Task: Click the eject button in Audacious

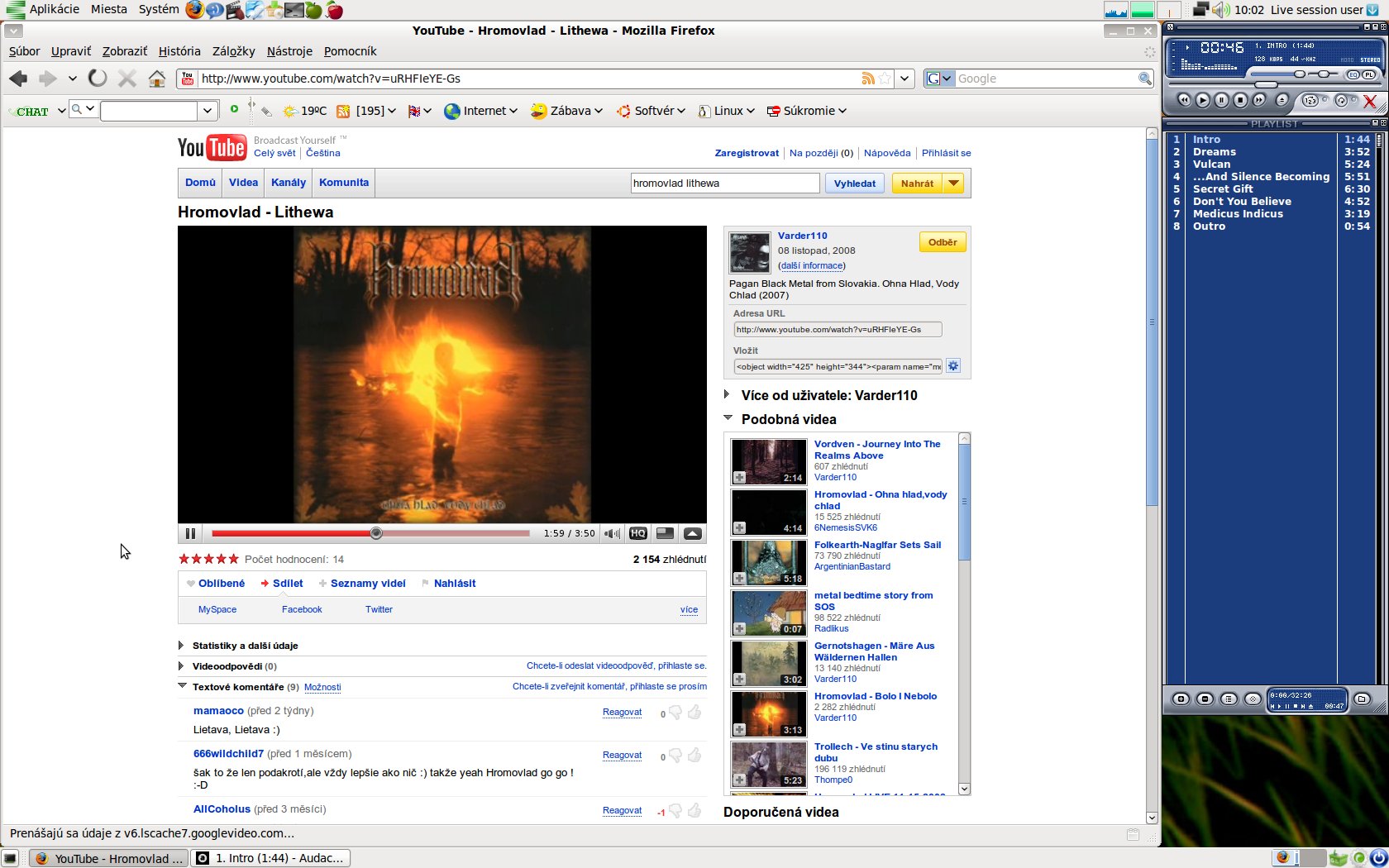Action: 1282,100
